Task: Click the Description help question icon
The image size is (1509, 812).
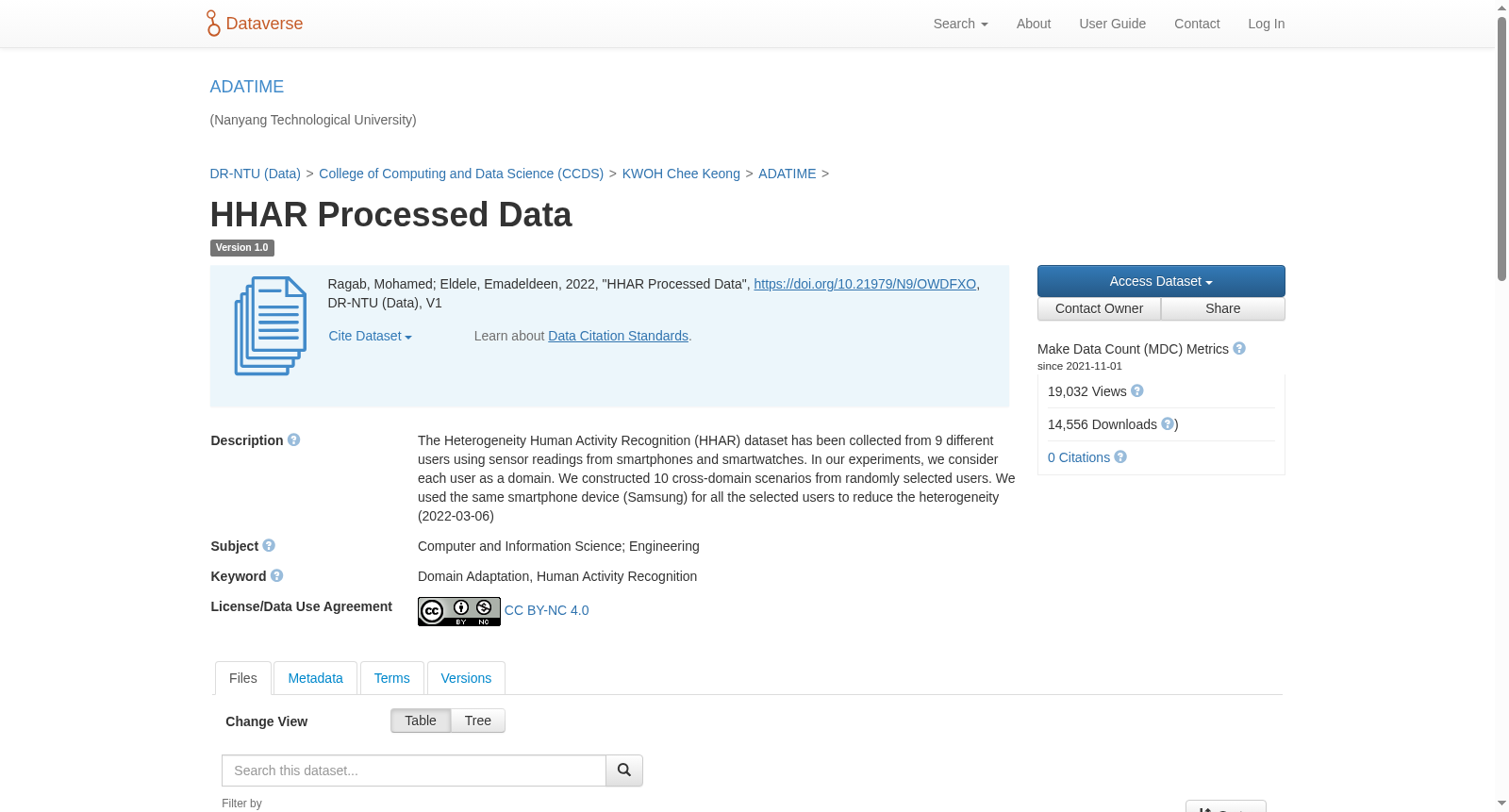Action: click(x=294, y=440)
